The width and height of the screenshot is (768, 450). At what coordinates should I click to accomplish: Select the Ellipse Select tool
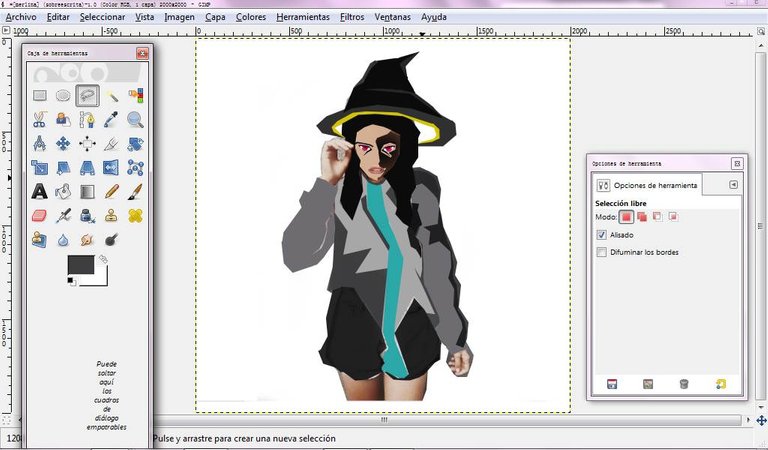(63, 95)
